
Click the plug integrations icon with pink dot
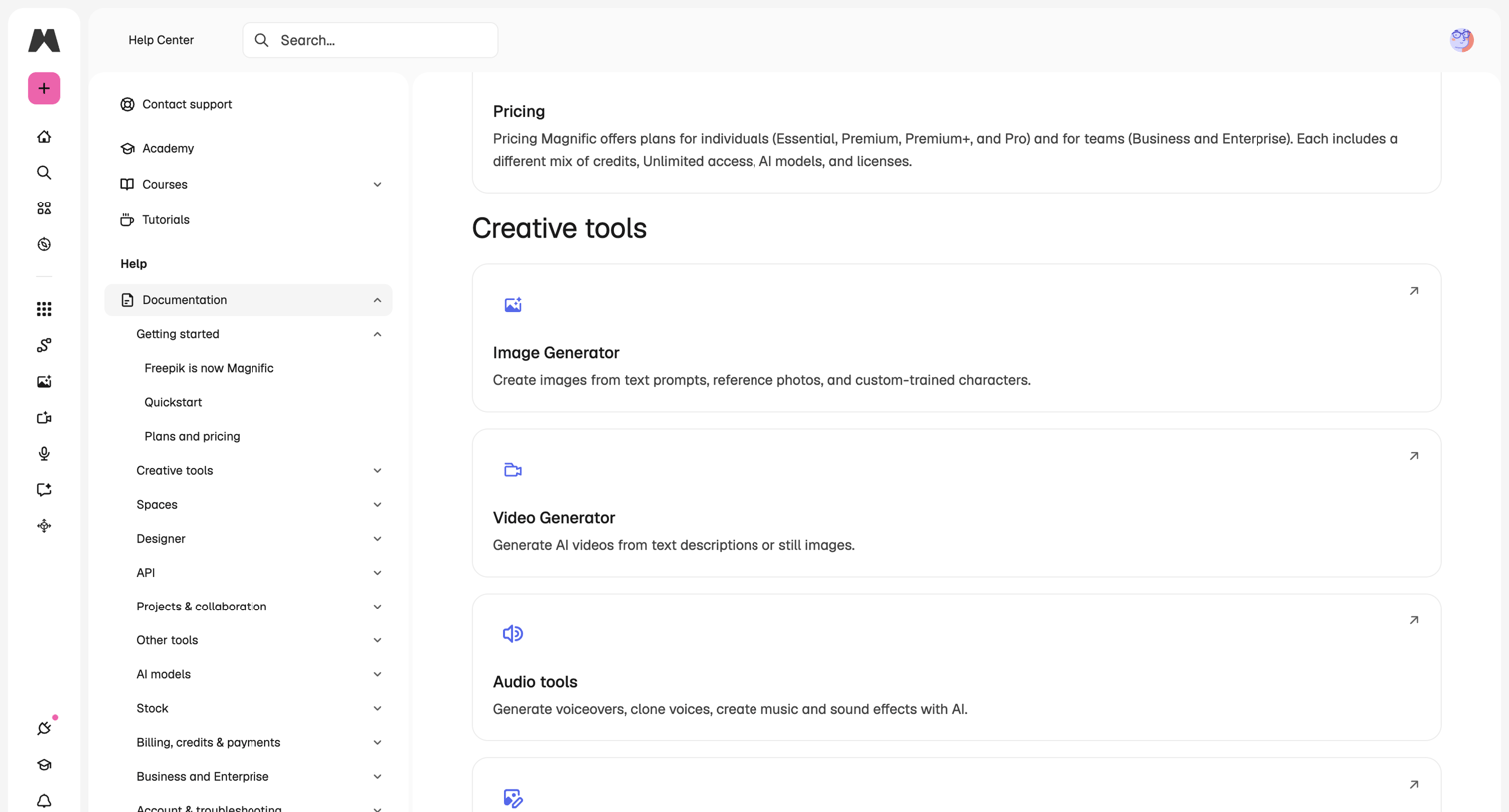[44, 728]
